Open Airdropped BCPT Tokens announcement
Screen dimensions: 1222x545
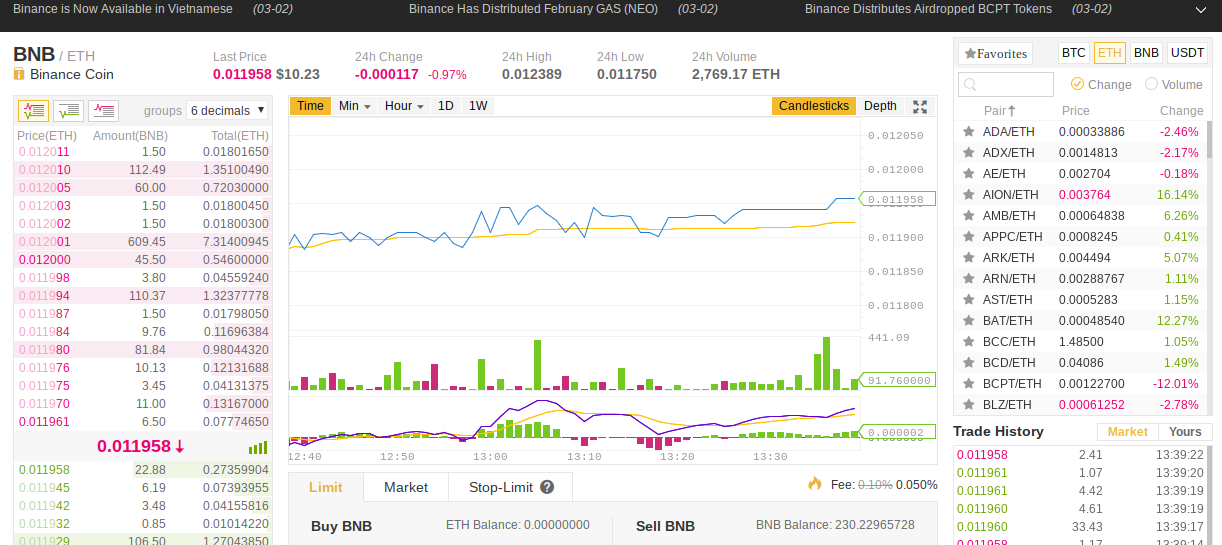pos(928,9)
